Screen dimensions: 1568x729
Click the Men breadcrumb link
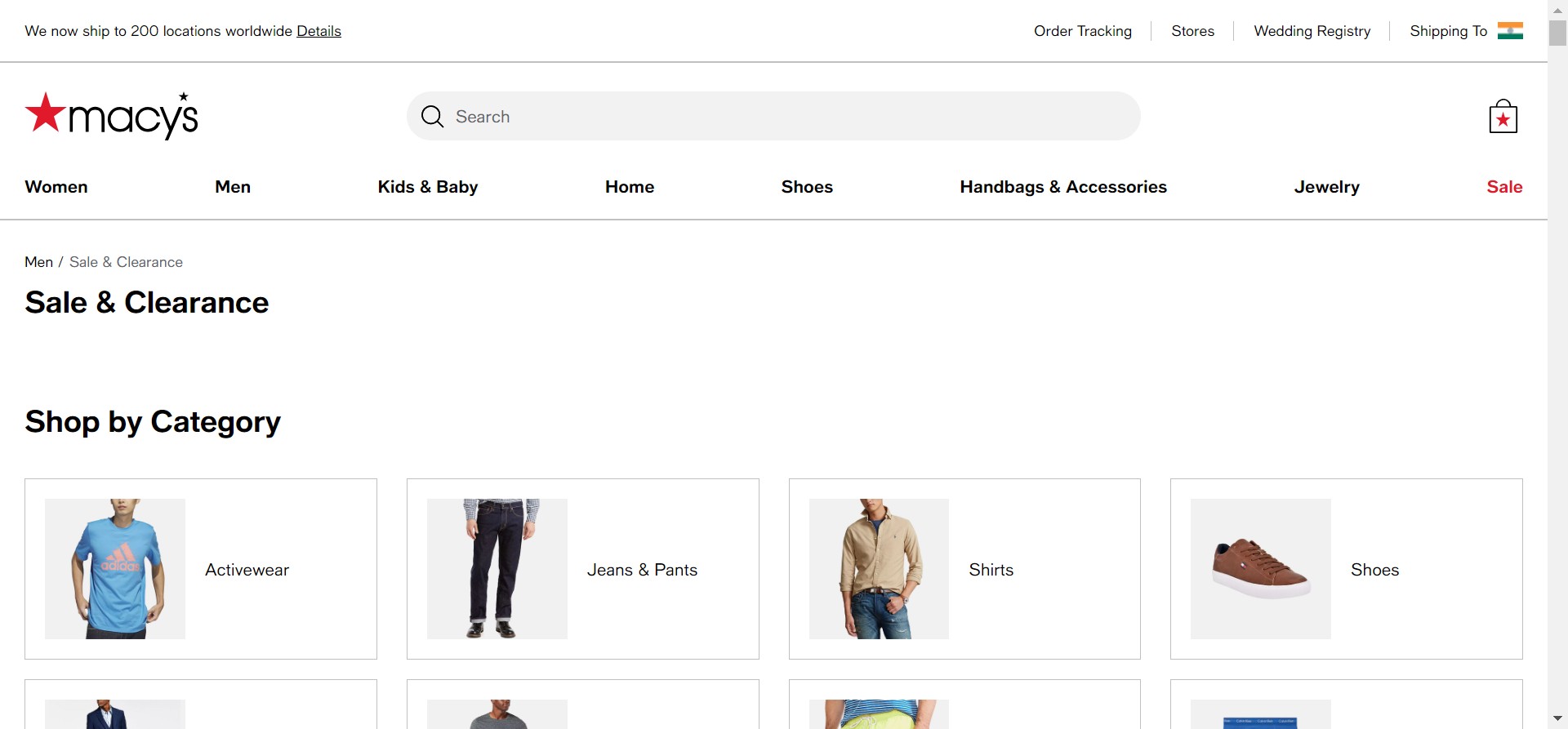click(38, 262)
